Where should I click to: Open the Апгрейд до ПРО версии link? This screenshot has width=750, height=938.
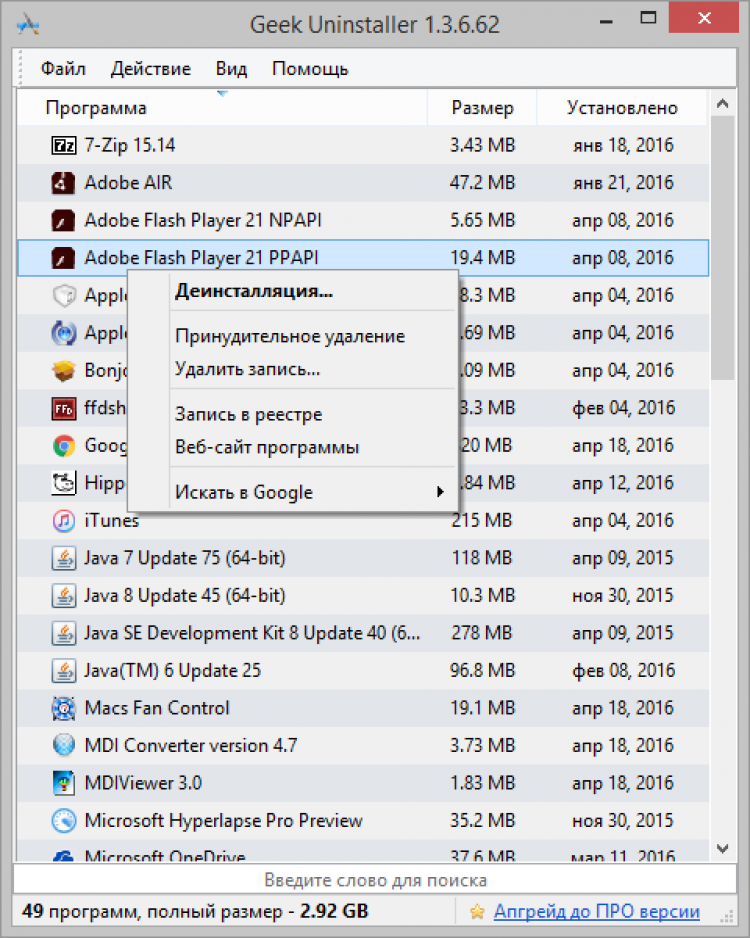pyautogui.click(x=596, y=911)
